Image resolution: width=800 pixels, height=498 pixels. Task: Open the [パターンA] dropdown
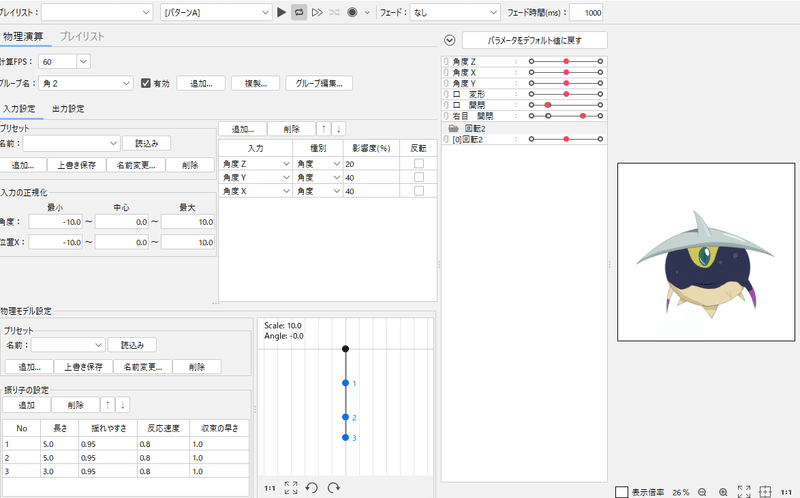pyautogui.click(x=216, y=12)
